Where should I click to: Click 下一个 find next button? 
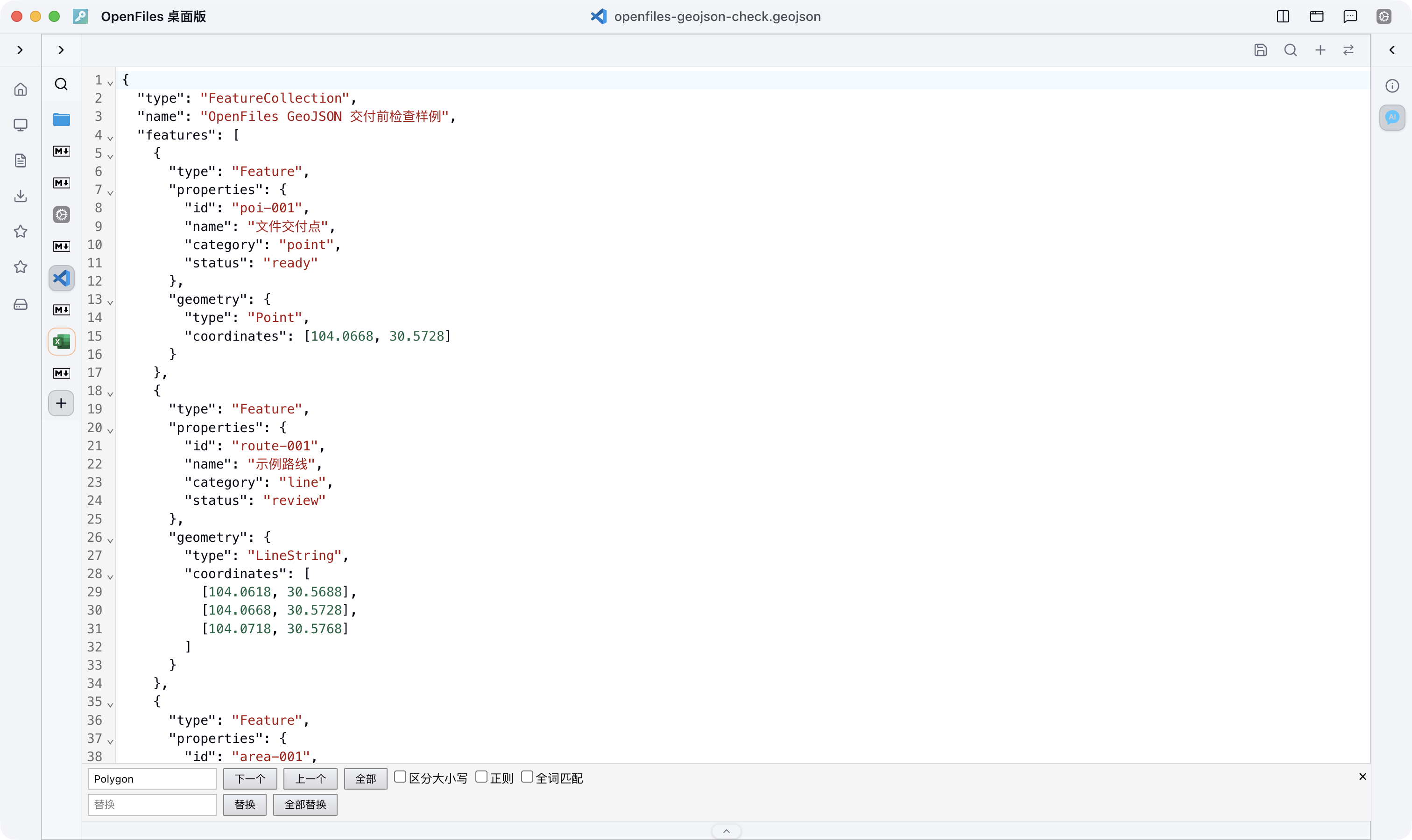point(250,779)
